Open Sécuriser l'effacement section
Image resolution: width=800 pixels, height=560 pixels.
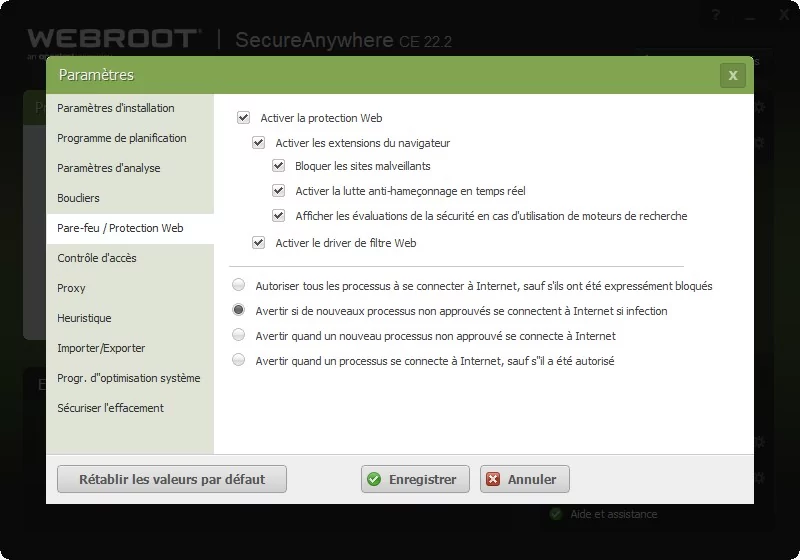(130, 408)
